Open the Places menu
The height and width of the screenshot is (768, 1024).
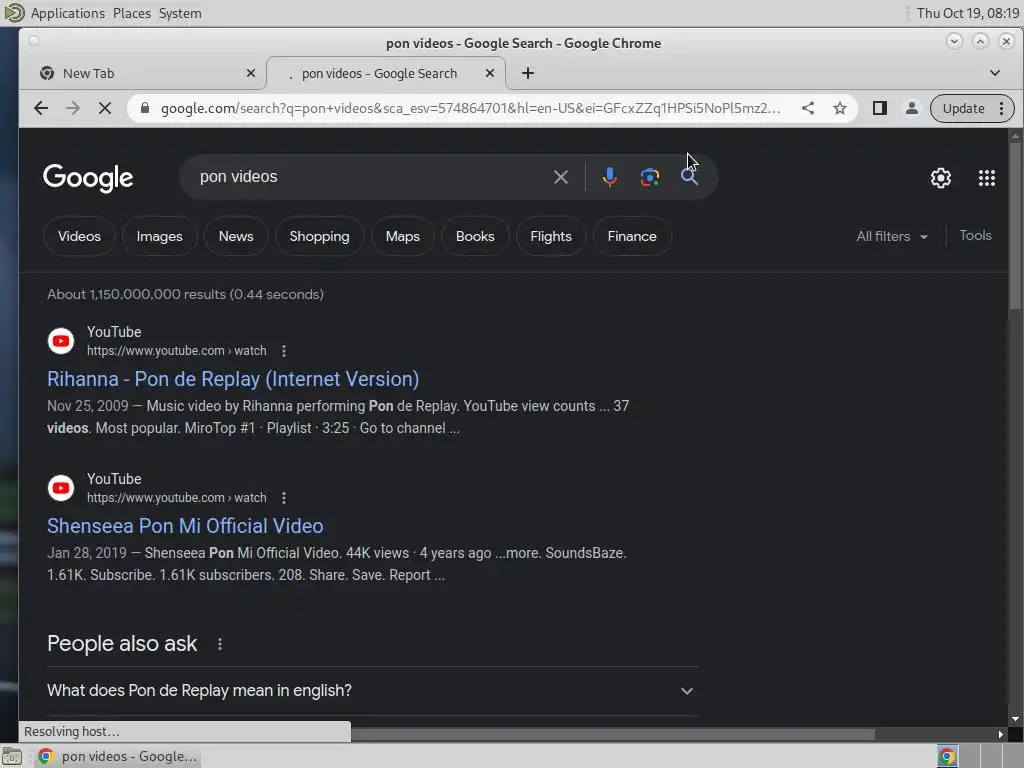131,13
